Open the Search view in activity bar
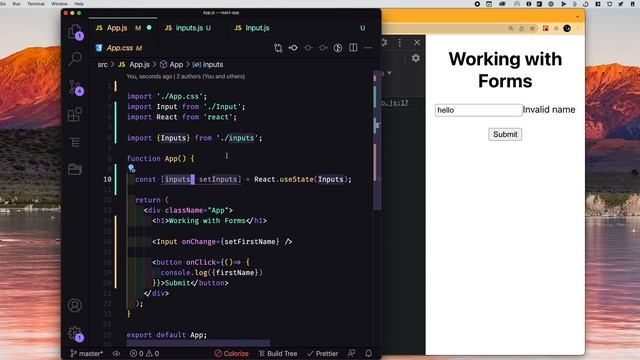The height and width of the screenshot is (360, 640). coord(75,58)
